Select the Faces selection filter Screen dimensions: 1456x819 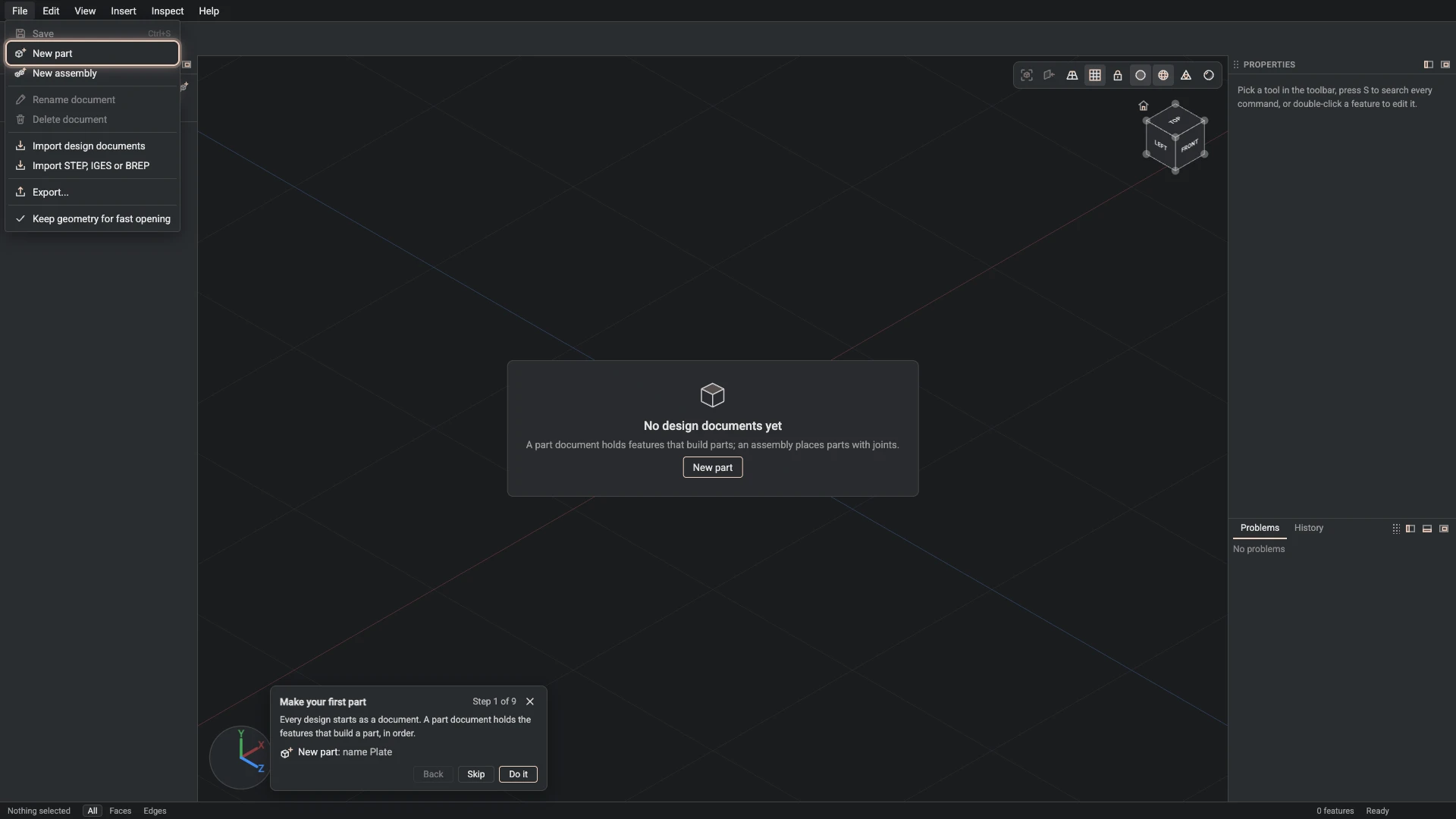click(x=120, y=811)
